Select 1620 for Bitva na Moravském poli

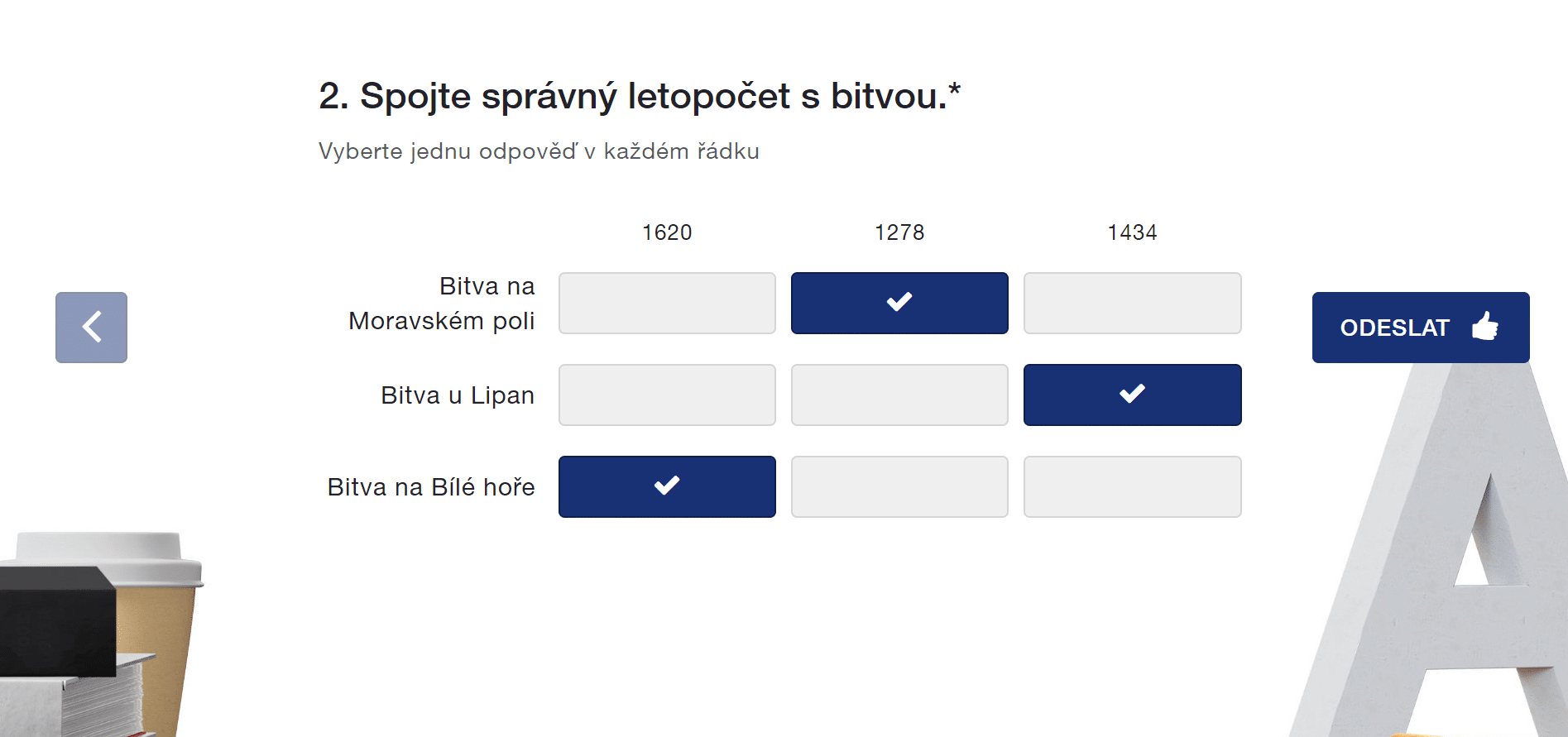tap(667, 304)
